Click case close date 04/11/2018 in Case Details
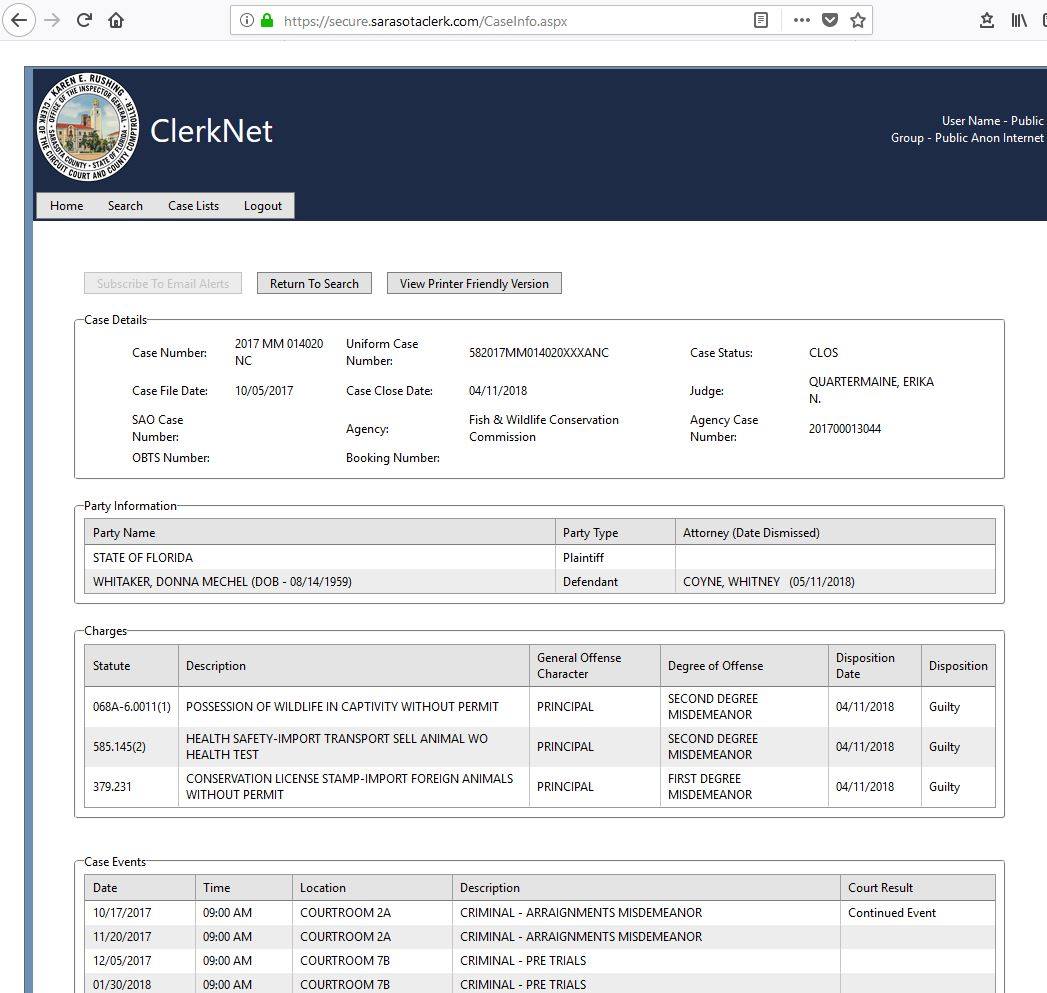The image size is (1047, 993). coord(498,391)
